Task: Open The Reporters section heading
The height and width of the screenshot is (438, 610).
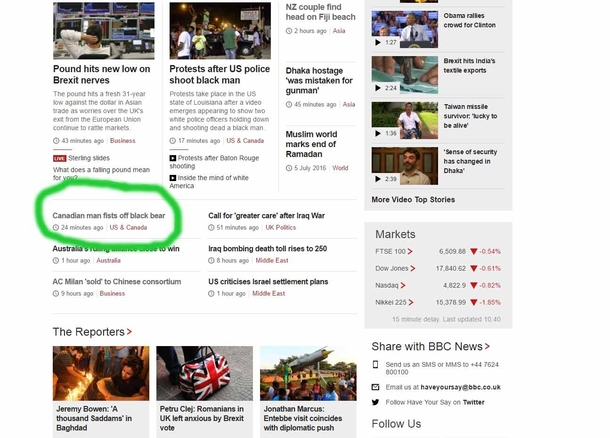Action: click(88, 332)
